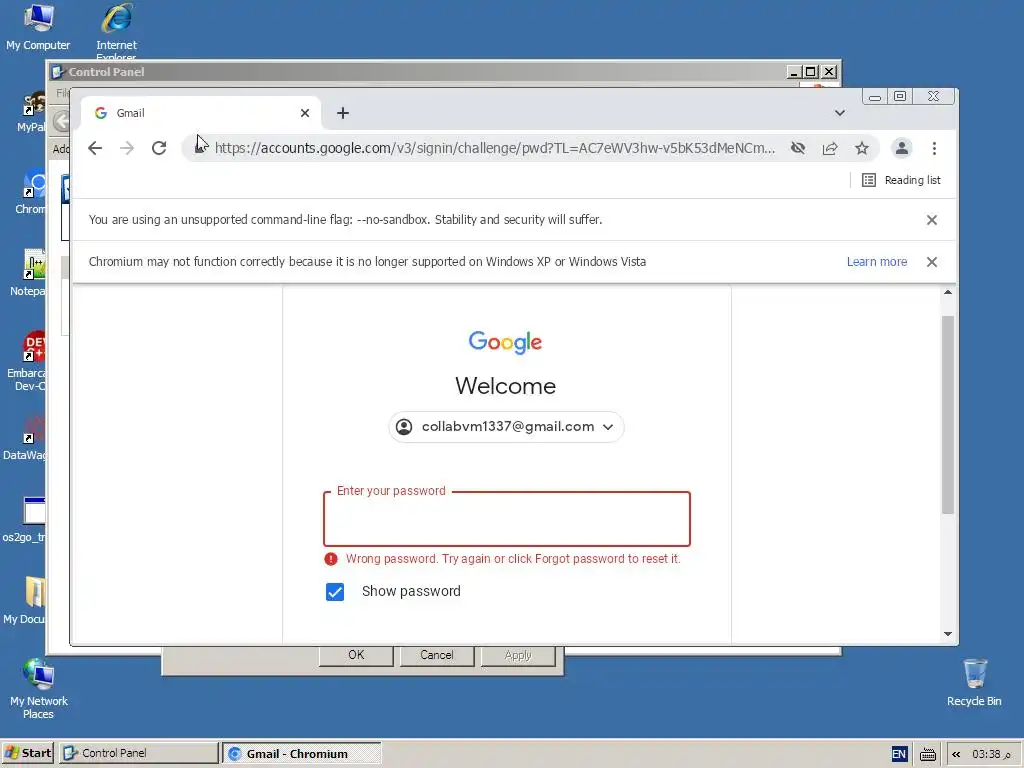This screenshot has width=1024, height=768.
Task: Click the Google logo
Action: [505, 342]
